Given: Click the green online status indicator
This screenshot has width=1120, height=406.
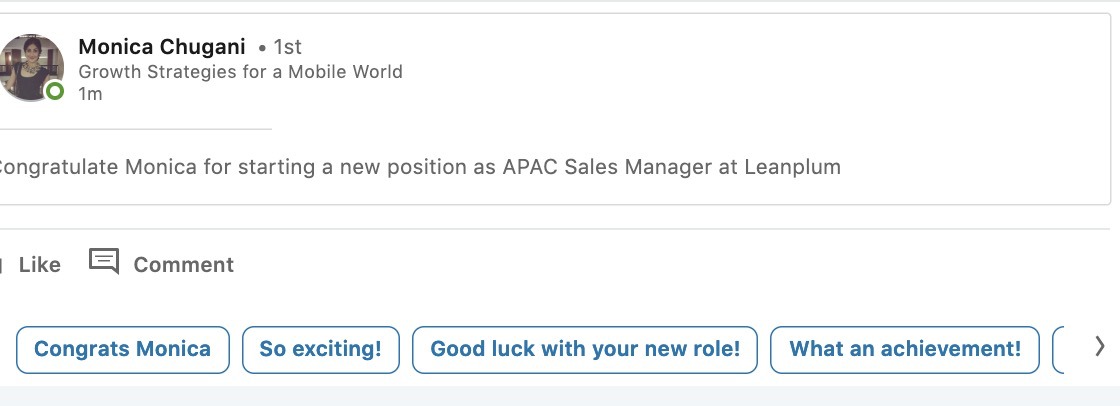Looking at the screenshot, I should pyautogui.click(x=55, y=91).
